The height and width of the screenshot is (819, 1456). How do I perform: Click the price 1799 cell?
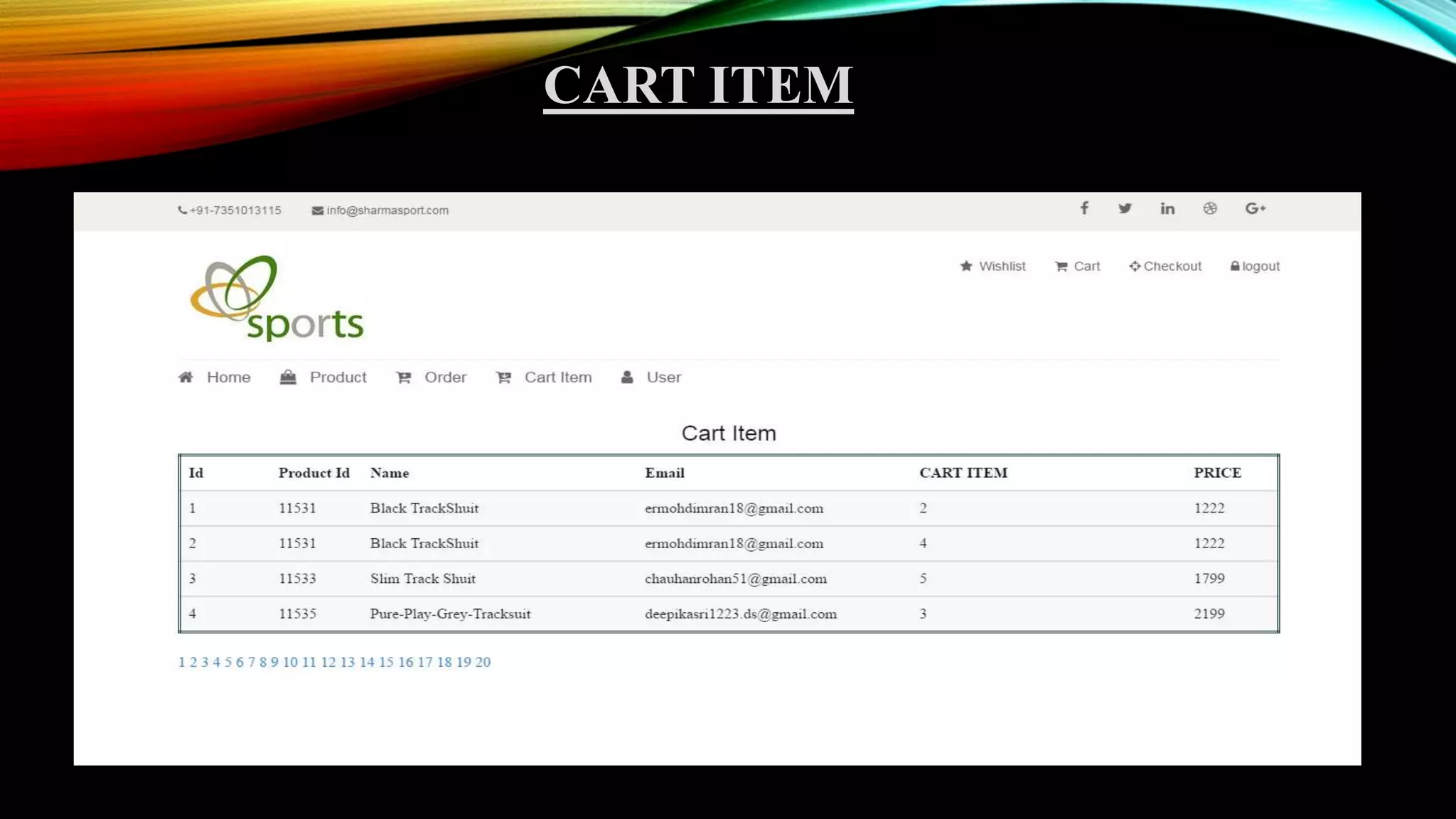click(x=1209, y=579)
